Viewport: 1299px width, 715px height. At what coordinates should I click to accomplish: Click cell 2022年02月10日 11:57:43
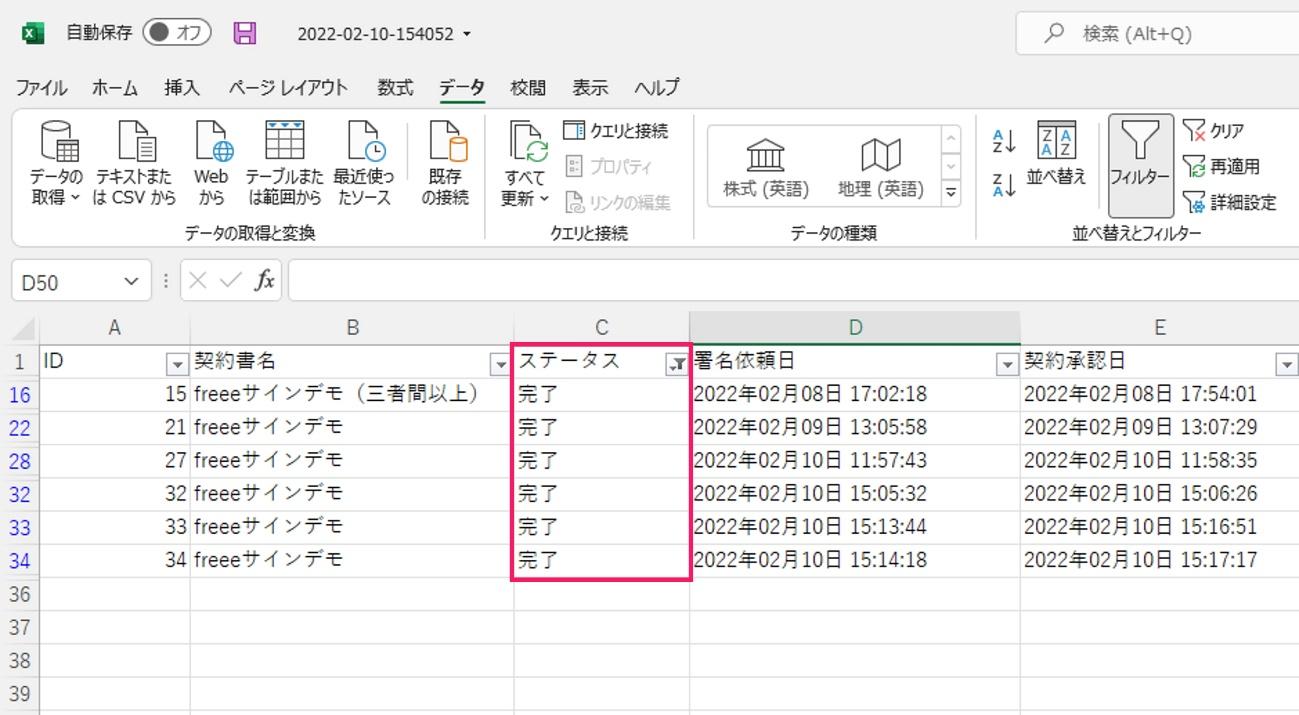click(x=855, y=460)
